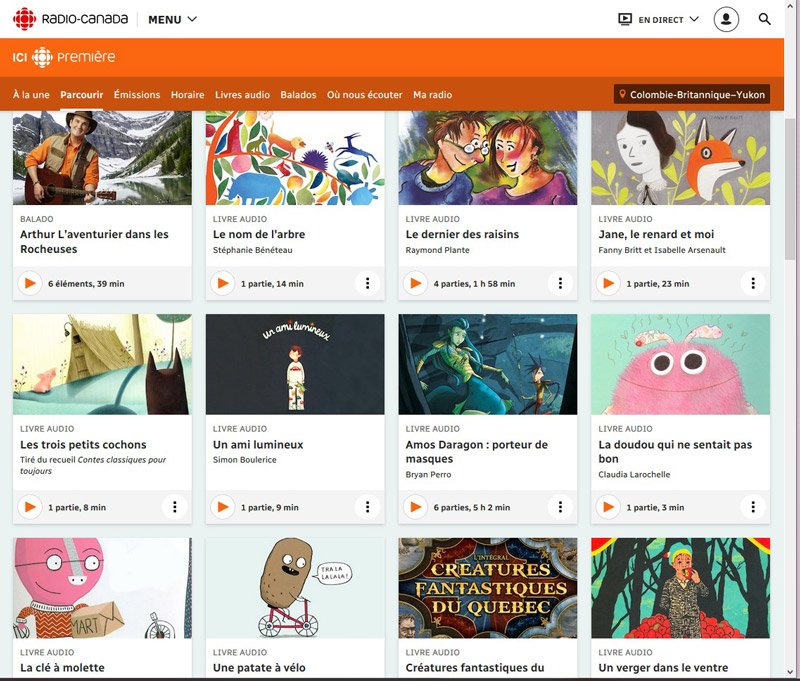
Task: Change region Colombie-Britannique–Yukon
Action: point(692,95)
